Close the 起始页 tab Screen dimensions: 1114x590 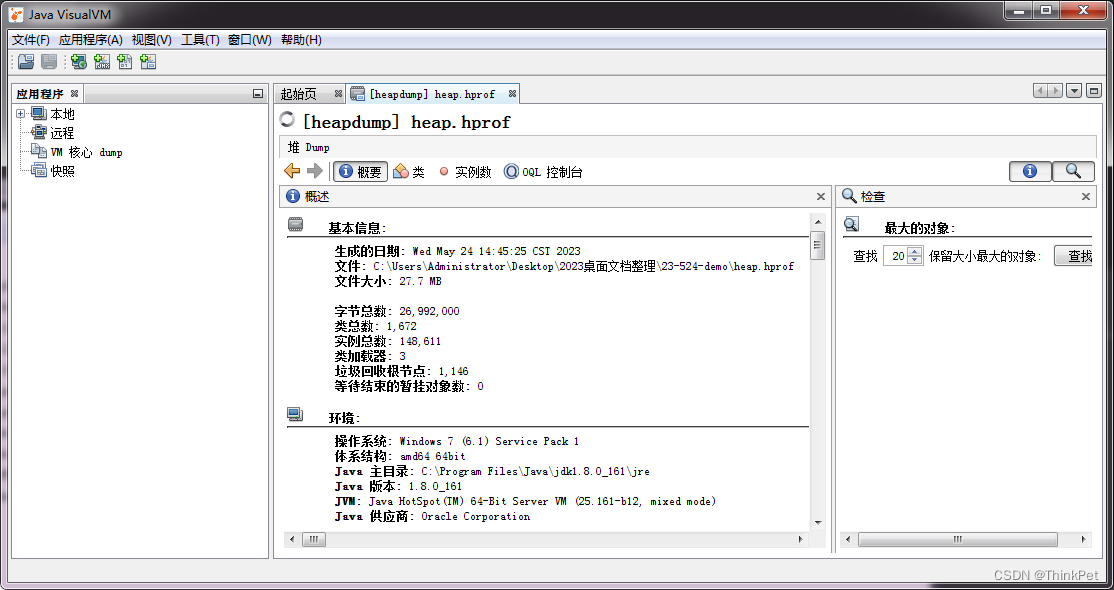tap(338, 94)
